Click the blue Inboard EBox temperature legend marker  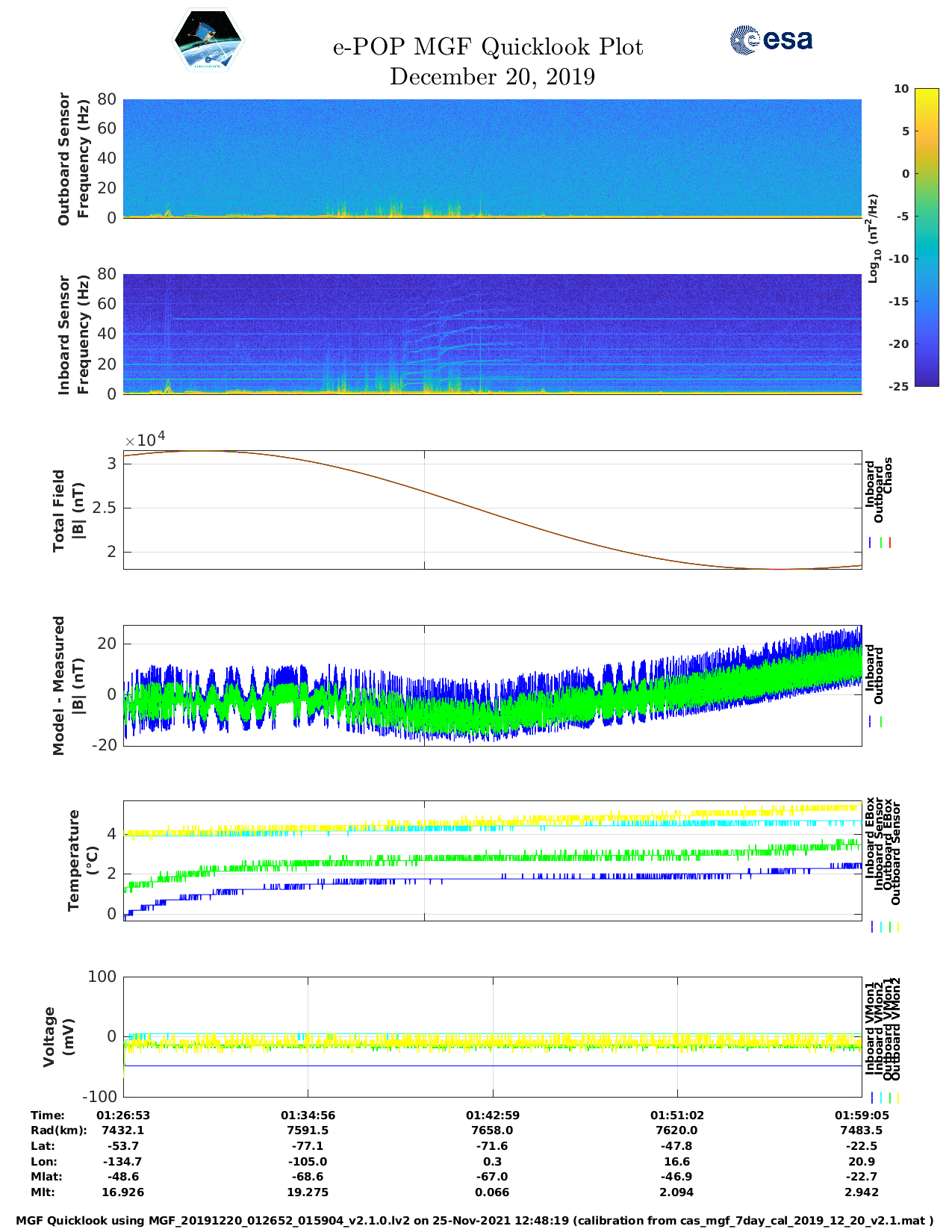coord(871,927)
